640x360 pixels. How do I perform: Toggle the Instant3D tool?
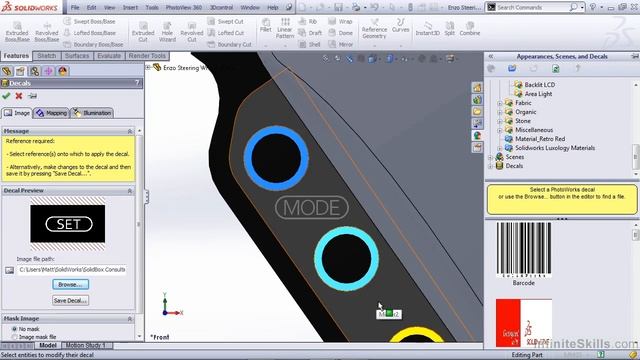click(427, 29)
